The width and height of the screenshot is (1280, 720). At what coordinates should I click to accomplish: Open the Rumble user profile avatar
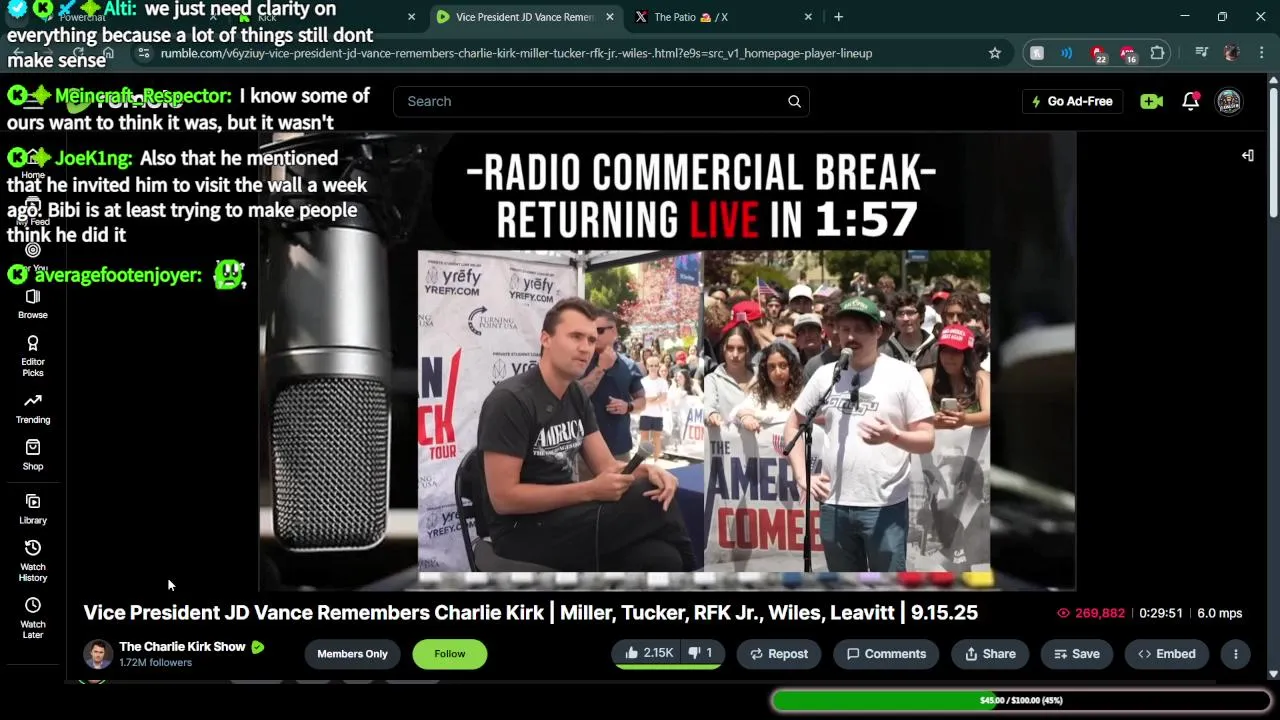(1229, 101)
